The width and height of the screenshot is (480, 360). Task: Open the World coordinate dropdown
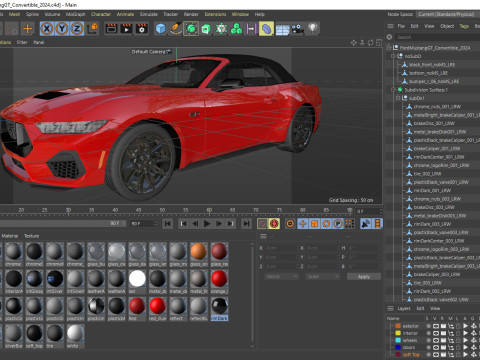pos(282,277)
